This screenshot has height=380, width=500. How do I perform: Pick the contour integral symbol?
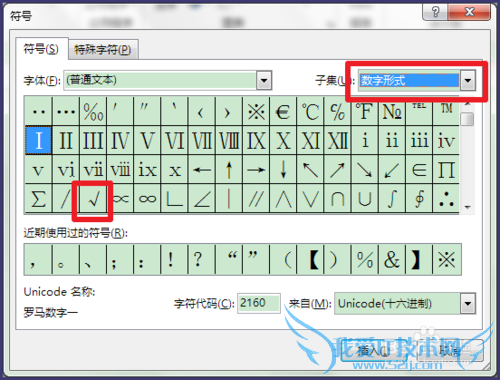point(419,199)
